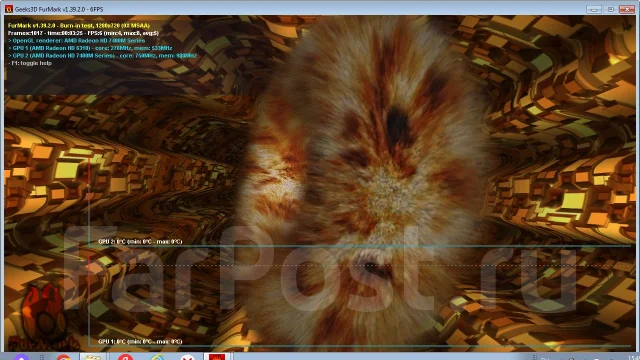Click the 'GPU 1: 0°C' temperature graph label
The height and width of the screenshot is (360, 640).
140,342
